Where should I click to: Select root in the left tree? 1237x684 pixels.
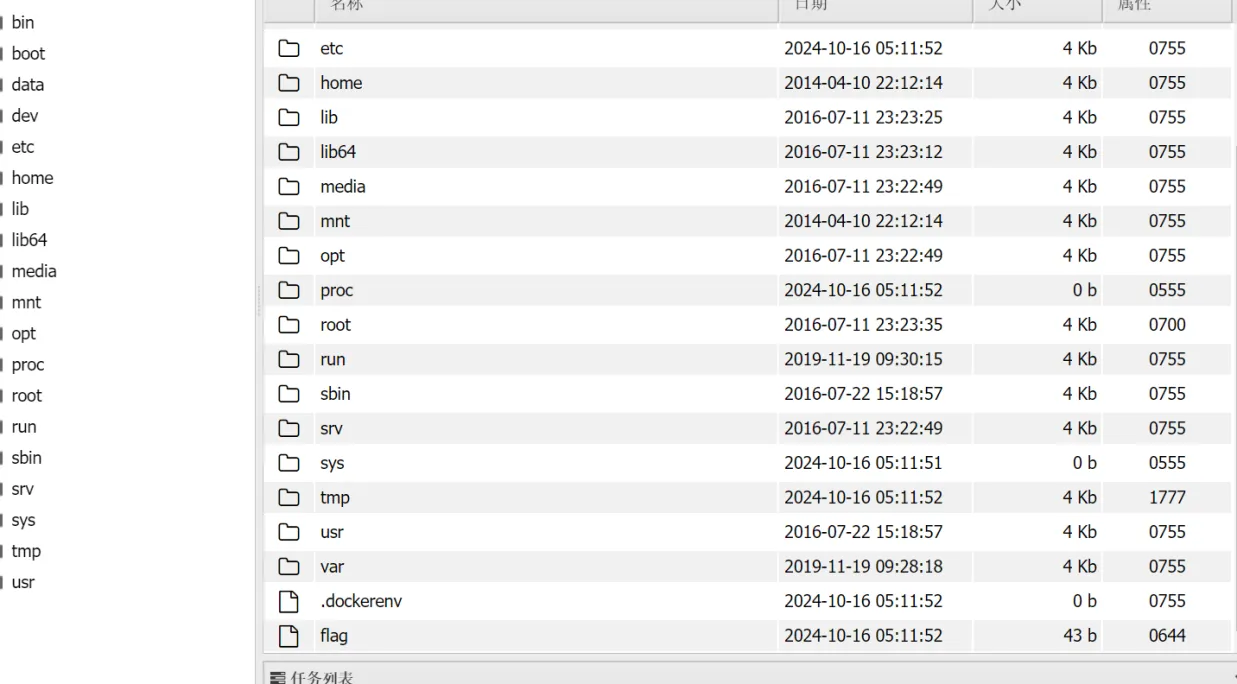click(27, 396)
